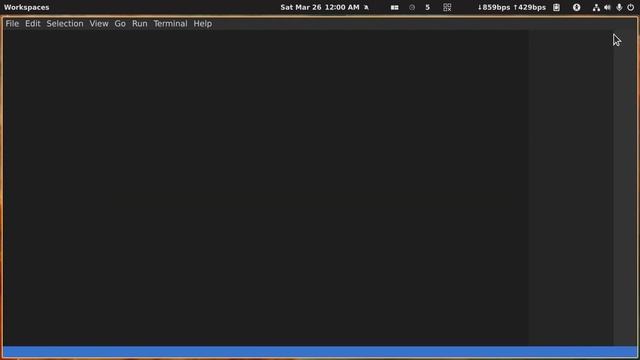Click the volume speaker icon

607,7
